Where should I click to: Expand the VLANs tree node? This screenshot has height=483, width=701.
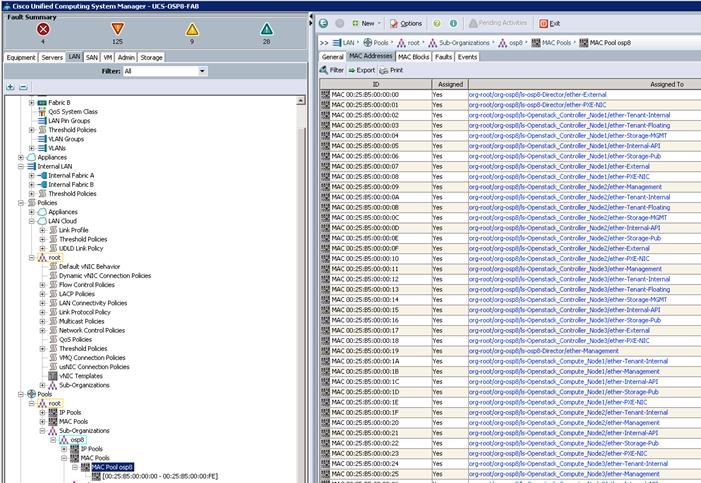pos(31,148)
